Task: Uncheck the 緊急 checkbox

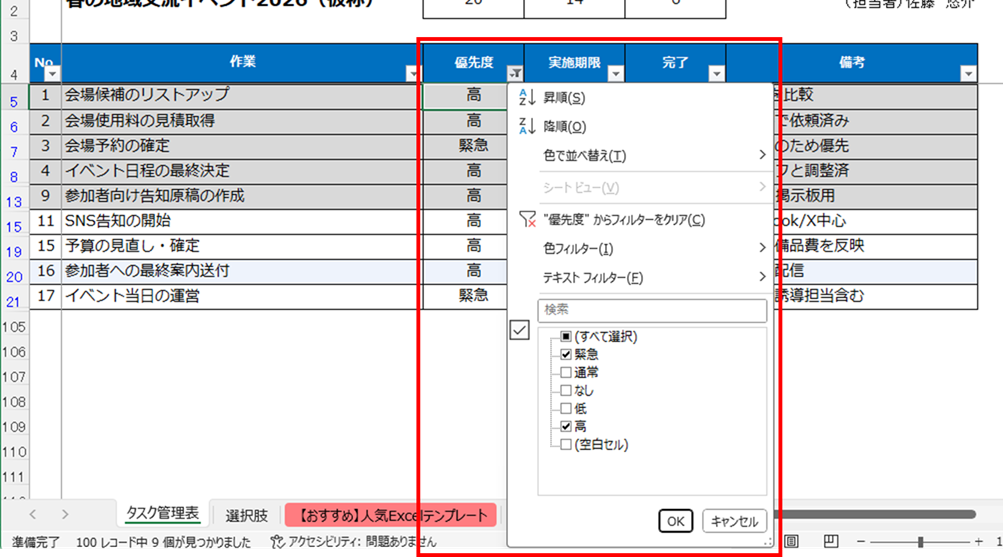Action: click(x=565, y=354)
